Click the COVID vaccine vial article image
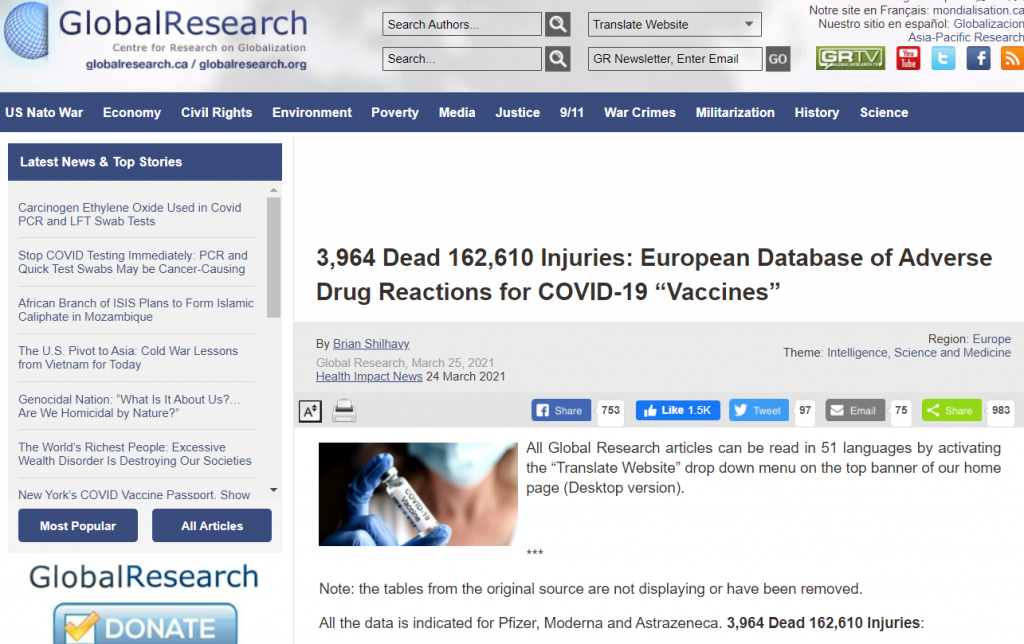Screen dimensions: 1024x644 418,494
